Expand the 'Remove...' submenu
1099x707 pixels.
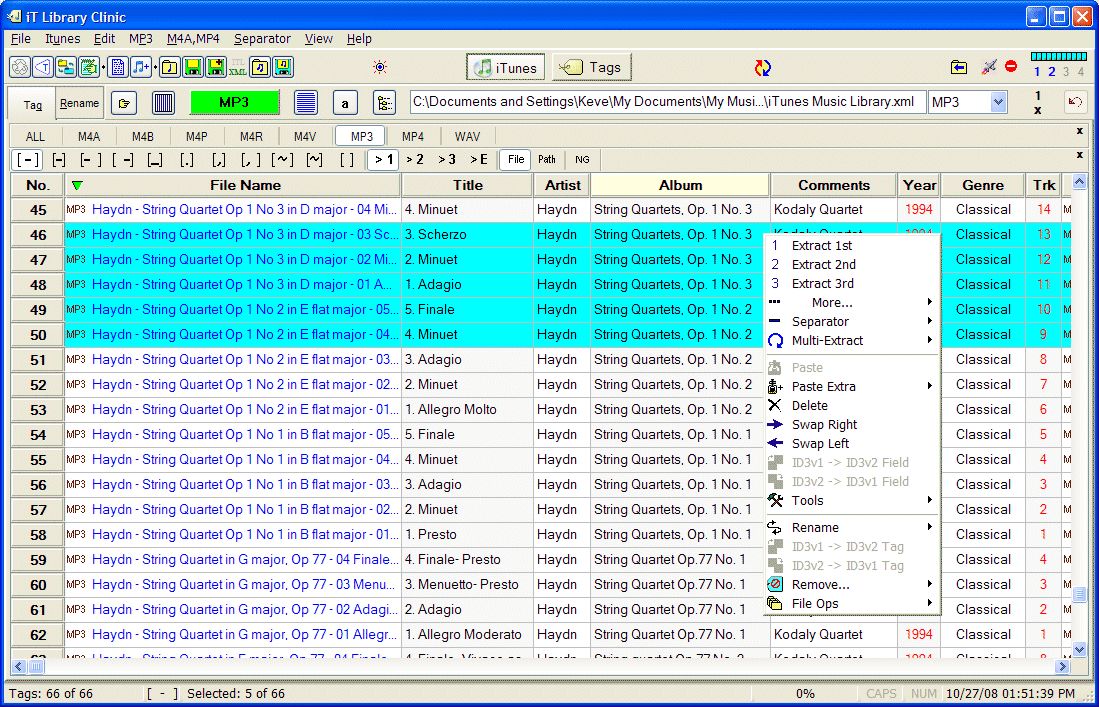click(x=852, y=584)
